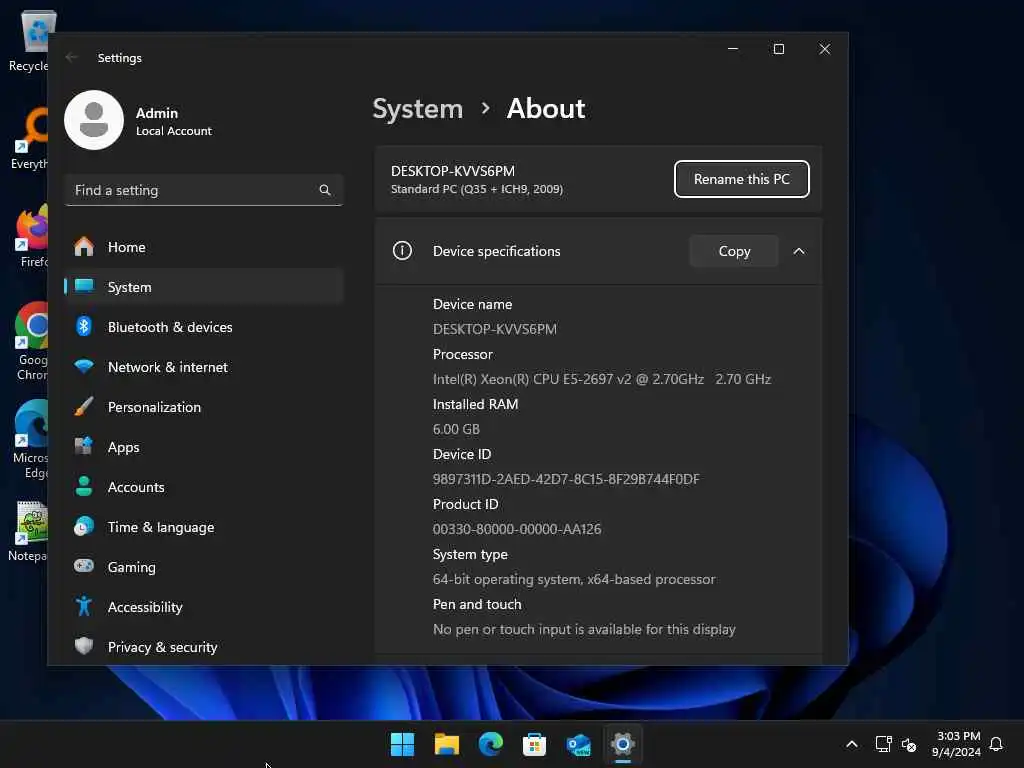Select the Microsoft Edge desktop shortcut
1024x768 pixels.
click(31, 440)
